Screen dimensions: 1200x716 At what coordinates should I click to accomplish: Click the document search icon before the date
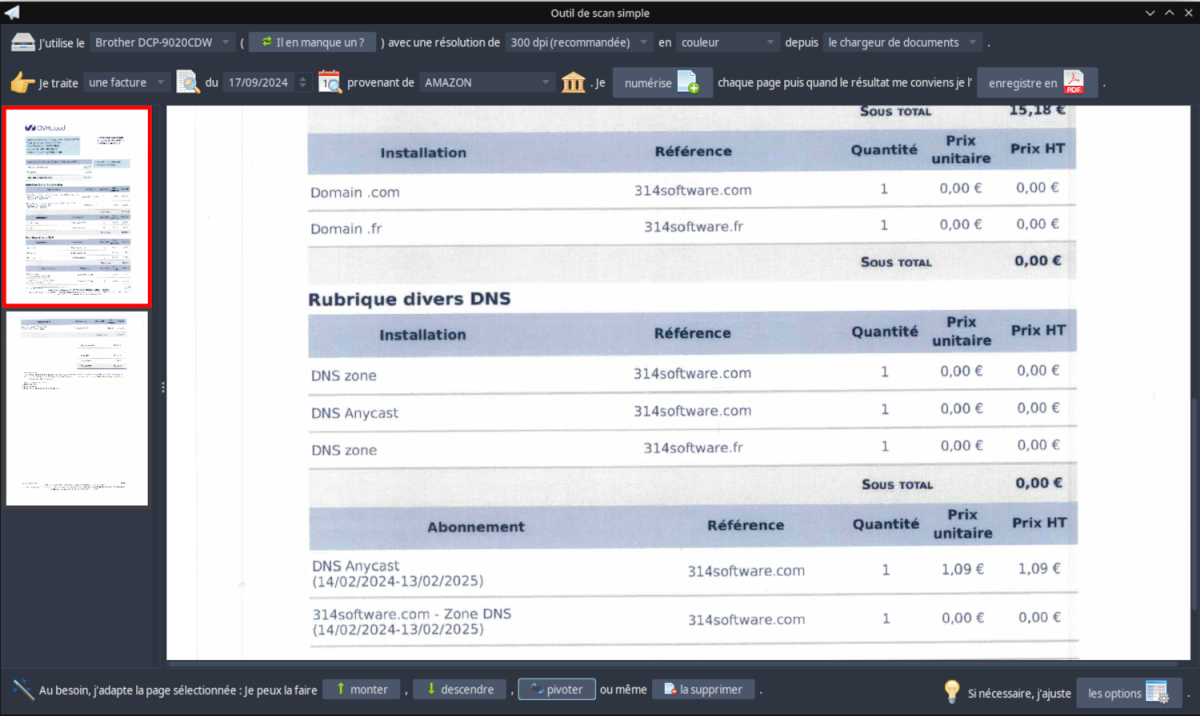point(187,82)
